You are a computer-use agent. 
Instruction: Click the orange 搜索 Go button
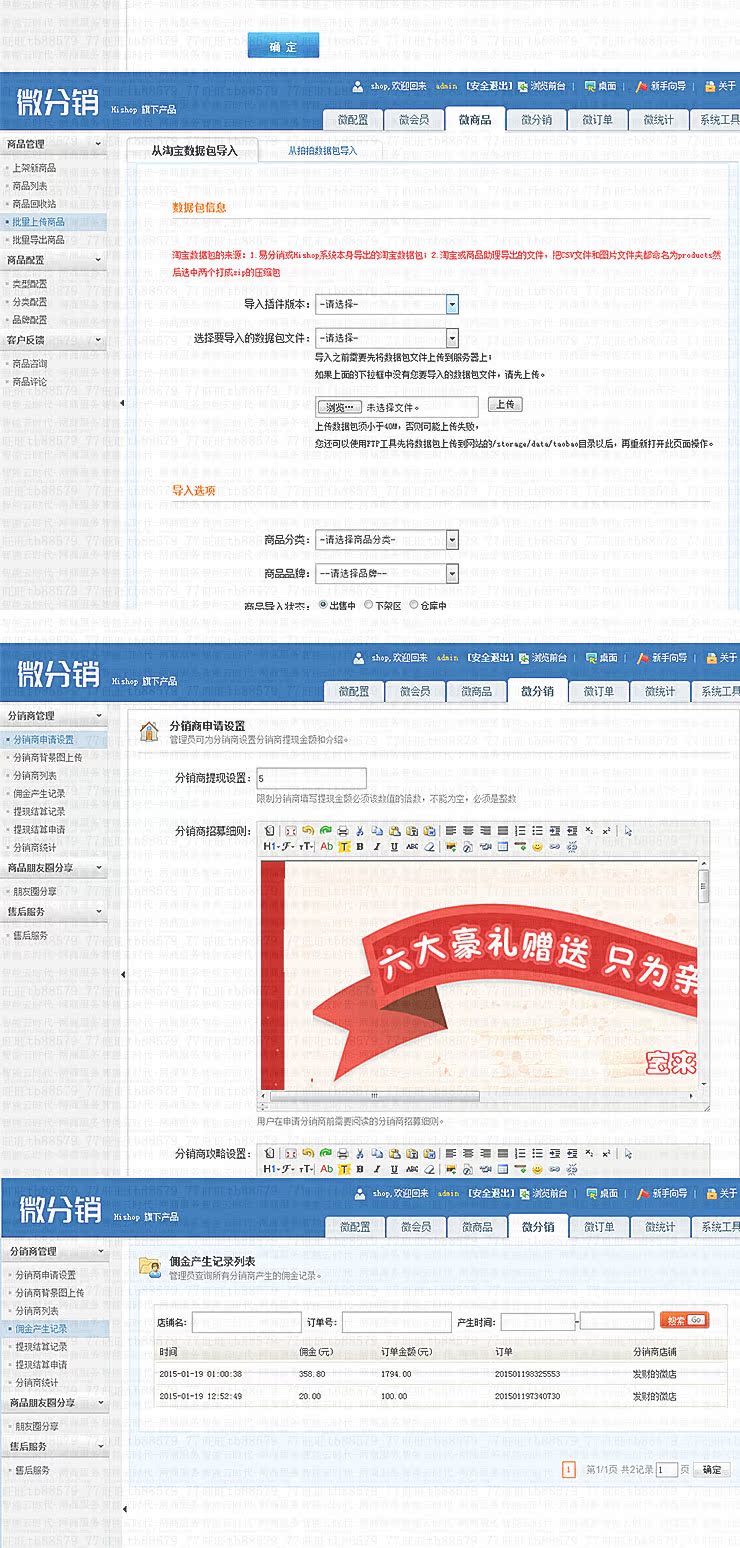pyautogui.click(x=685, y=1320)
